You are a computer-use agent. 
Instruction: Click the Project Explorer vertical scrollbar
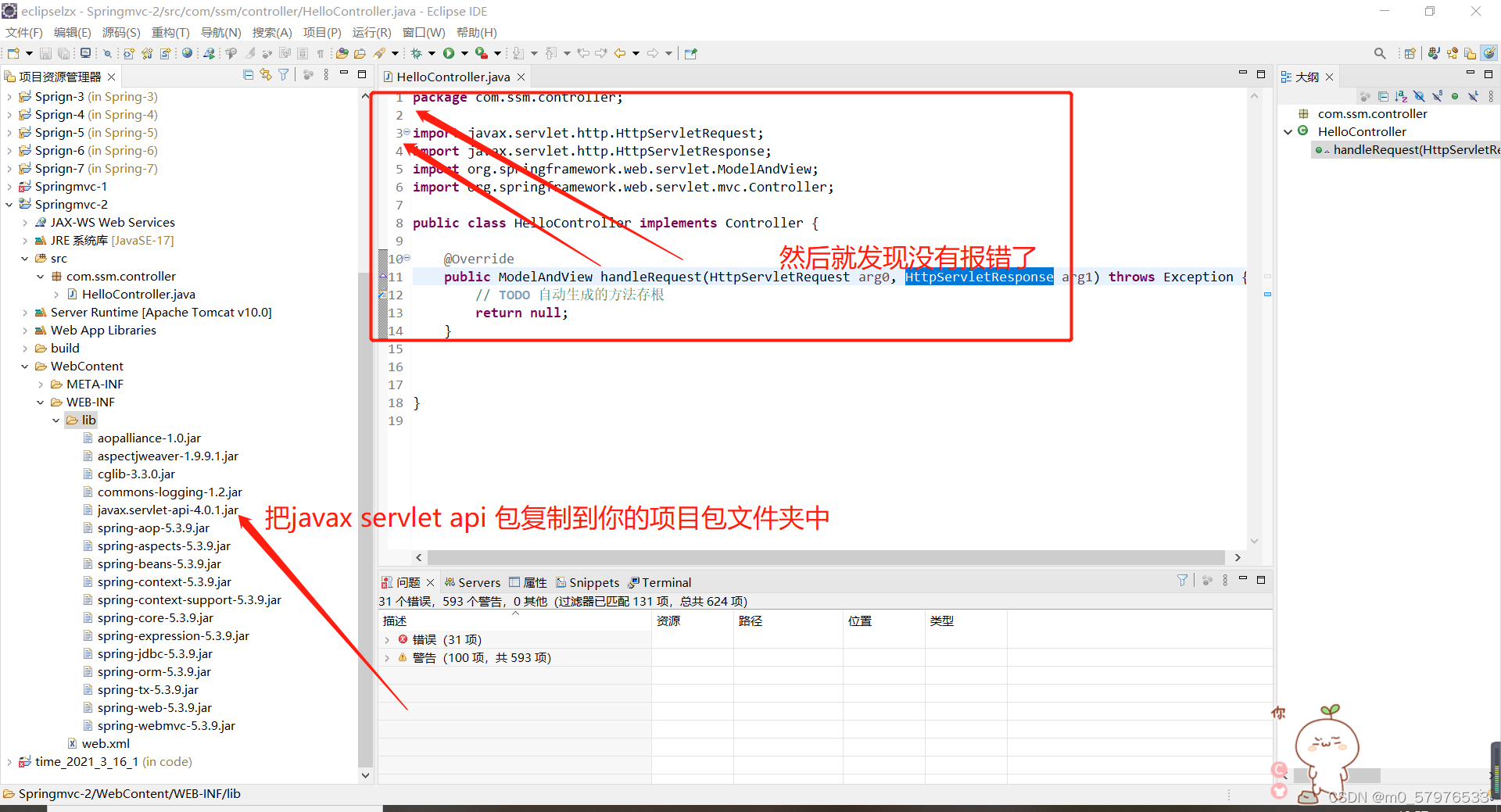click(x=365, y=520)
